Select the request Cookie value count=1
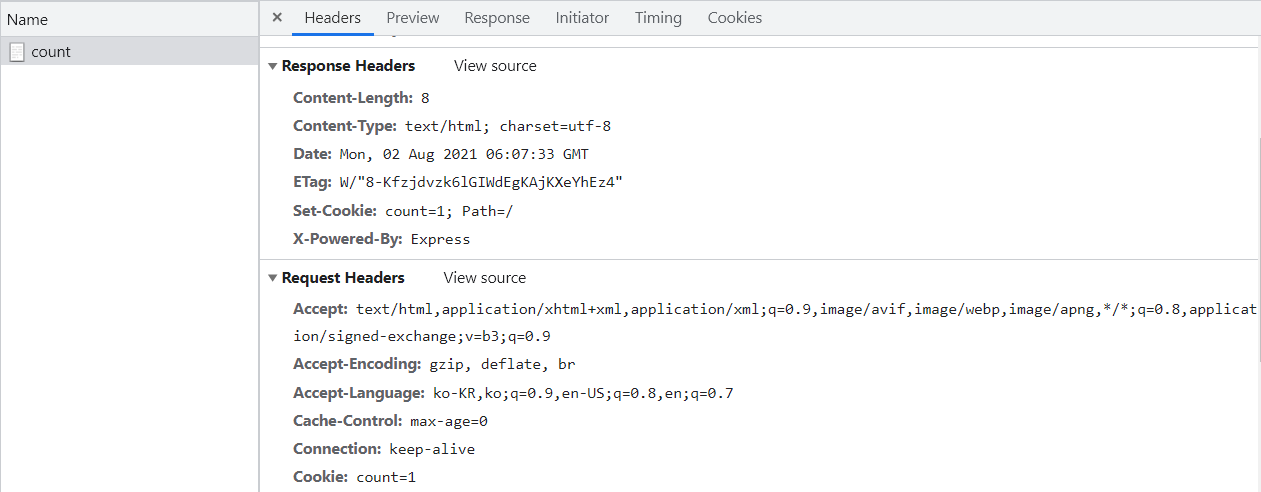This screenshot has width=1261, height=492. click(x=386, y=478)
